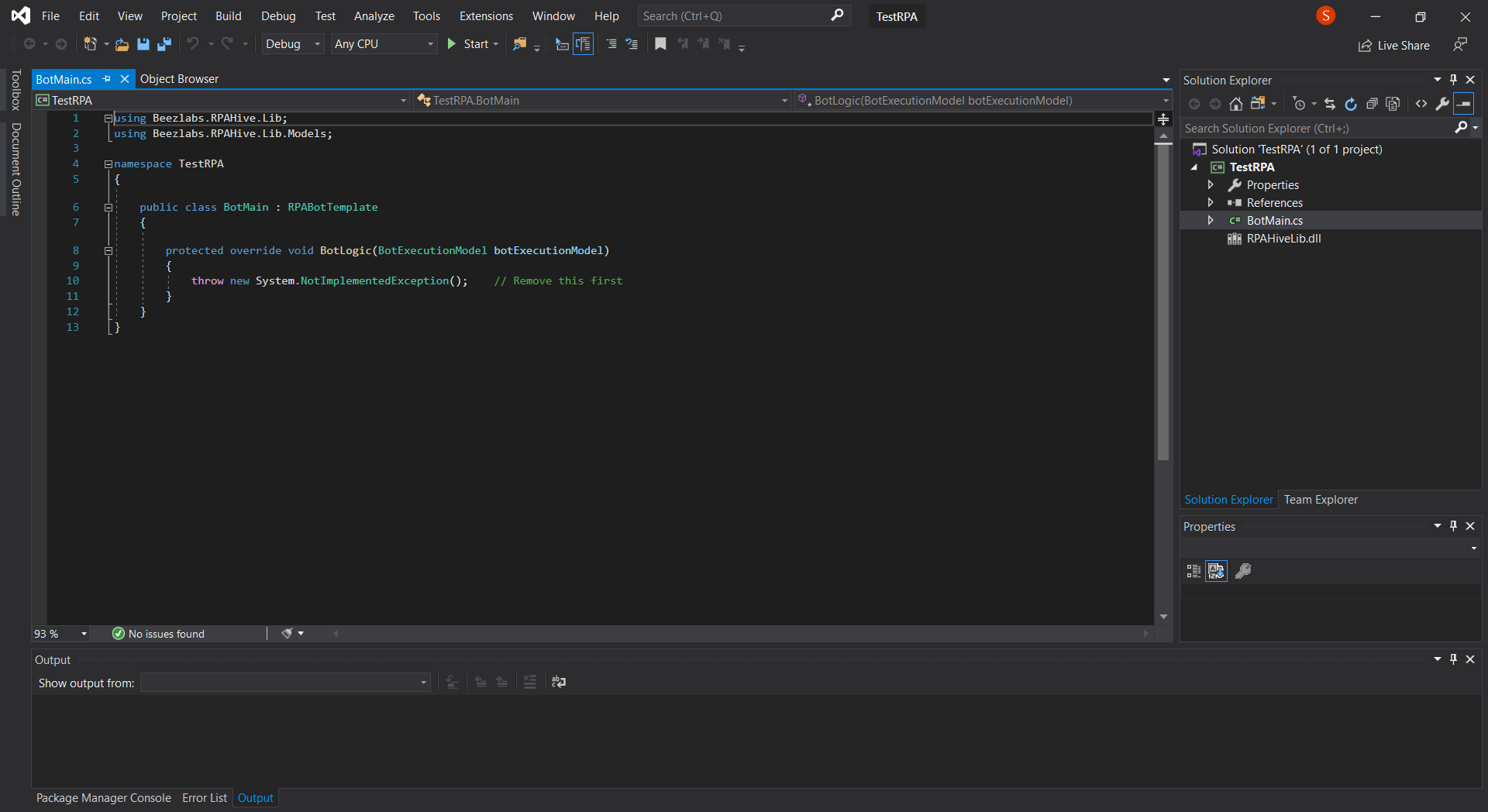Expand the References node in Solution Explorer
This screenshot has height=812, width=1488.
pyautogui.click(x=1211, y=203)
